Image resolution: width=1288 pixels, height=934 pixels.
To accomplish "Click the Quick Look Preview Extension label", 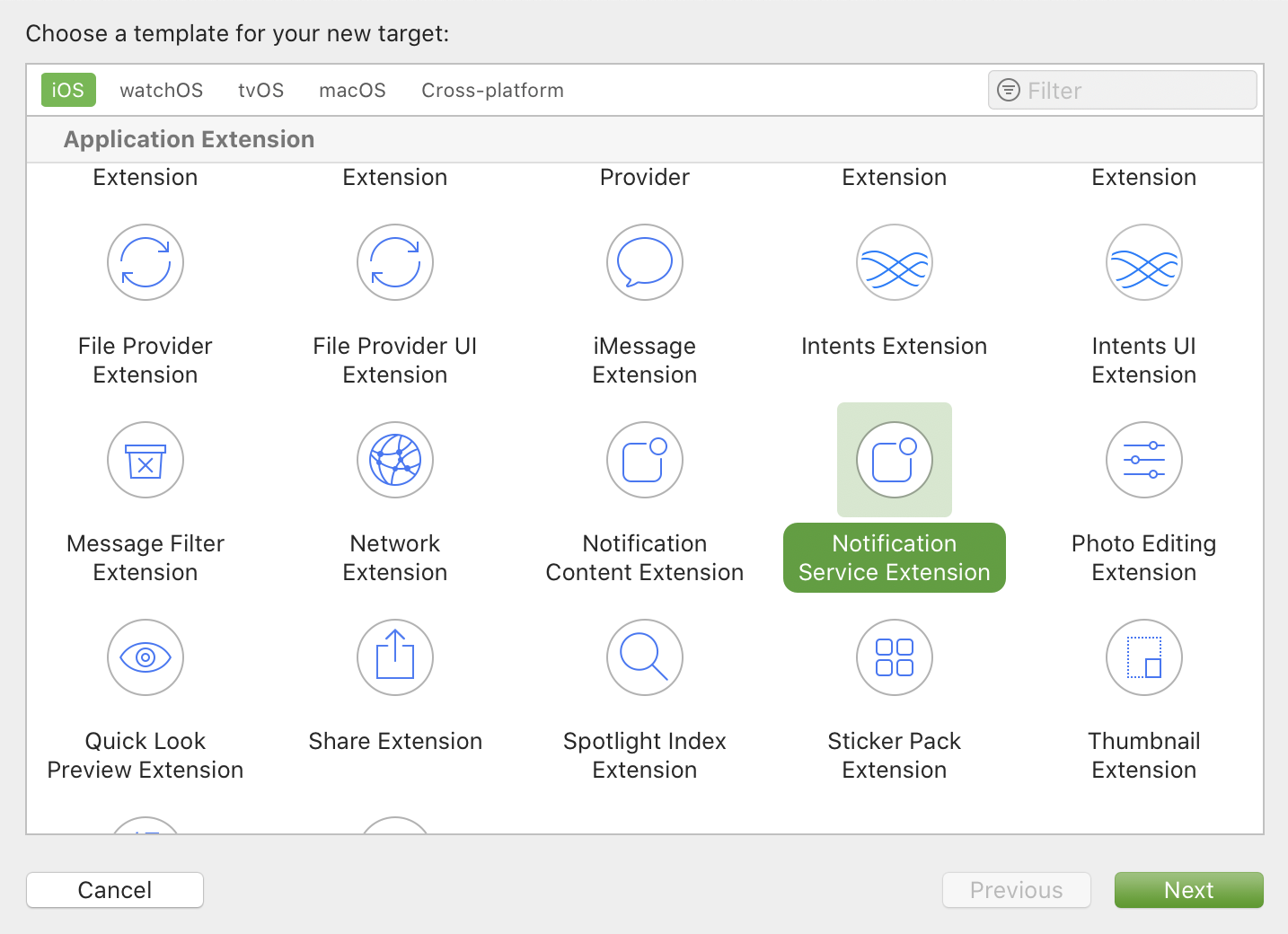I will [x=146, y=755].
